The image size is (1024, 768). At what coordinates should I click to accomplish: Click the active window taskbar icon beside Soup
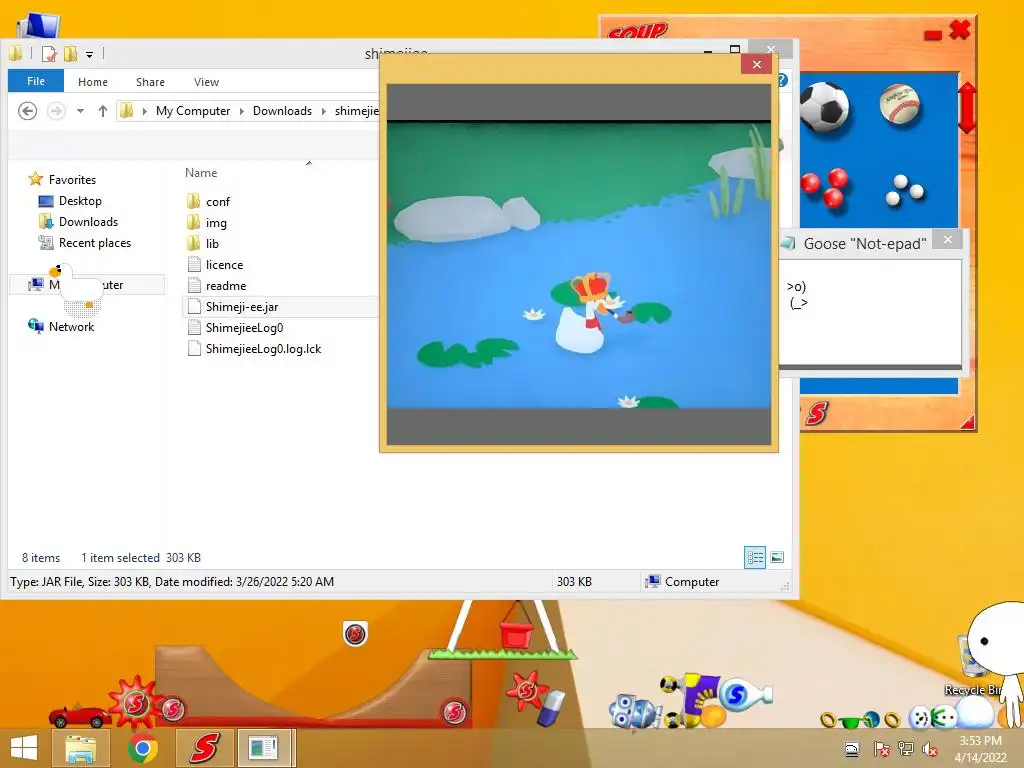(x=264, y=748)
